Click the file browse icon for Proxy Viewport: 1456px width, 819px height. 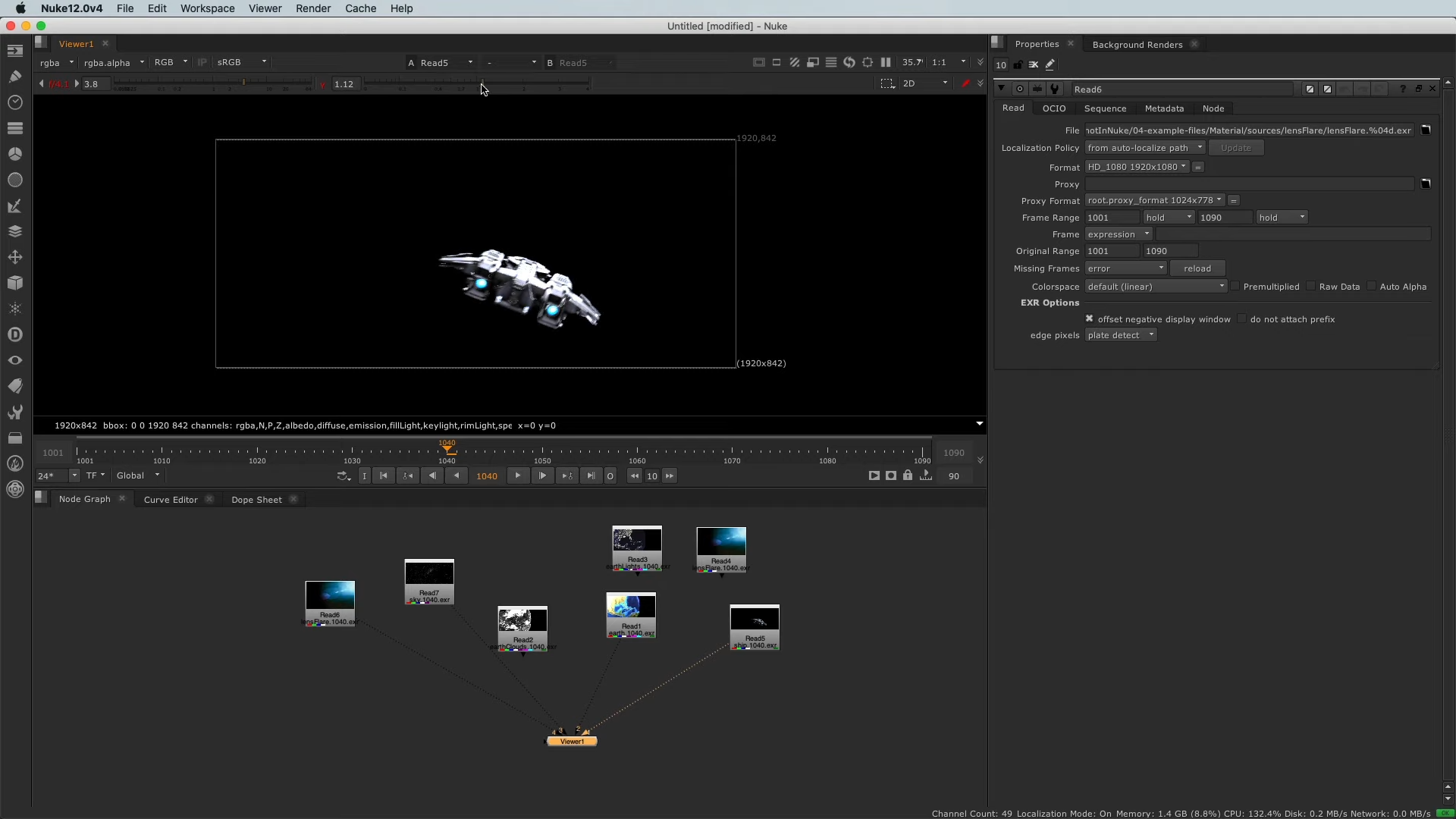[x=1426, y=184]
